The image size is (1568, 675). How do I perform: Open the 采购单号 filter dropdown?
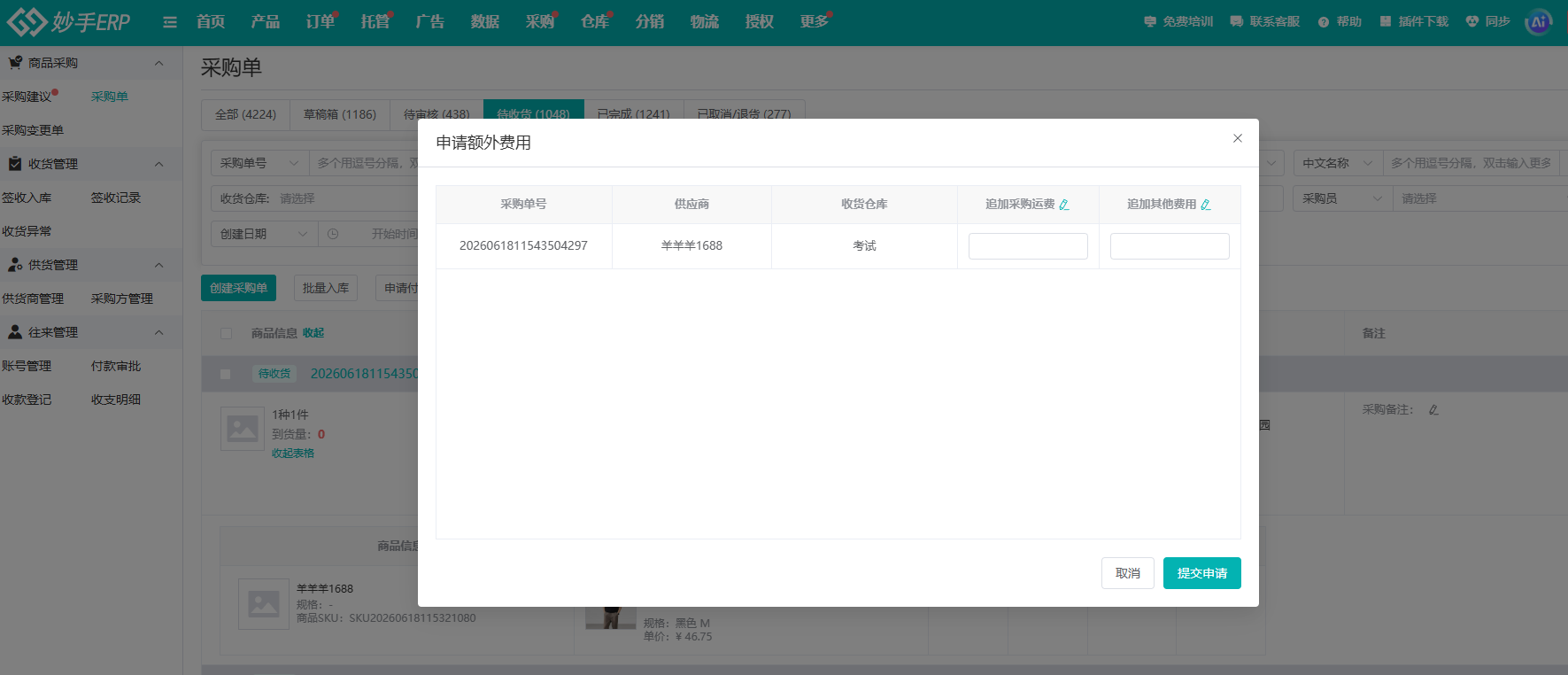coord(259,163)
